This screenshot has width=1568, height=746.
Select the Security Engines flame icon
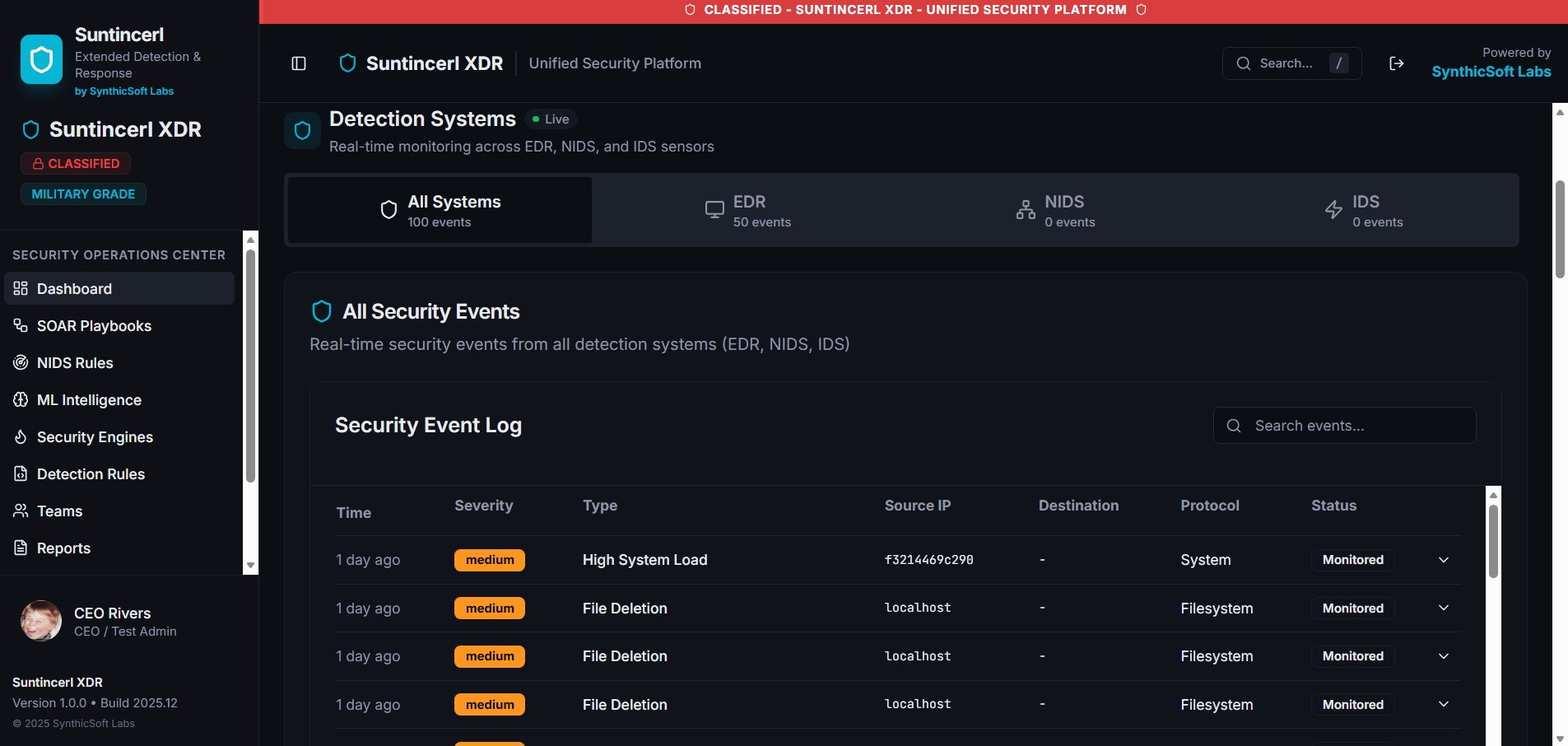click(x=20, y=436)
